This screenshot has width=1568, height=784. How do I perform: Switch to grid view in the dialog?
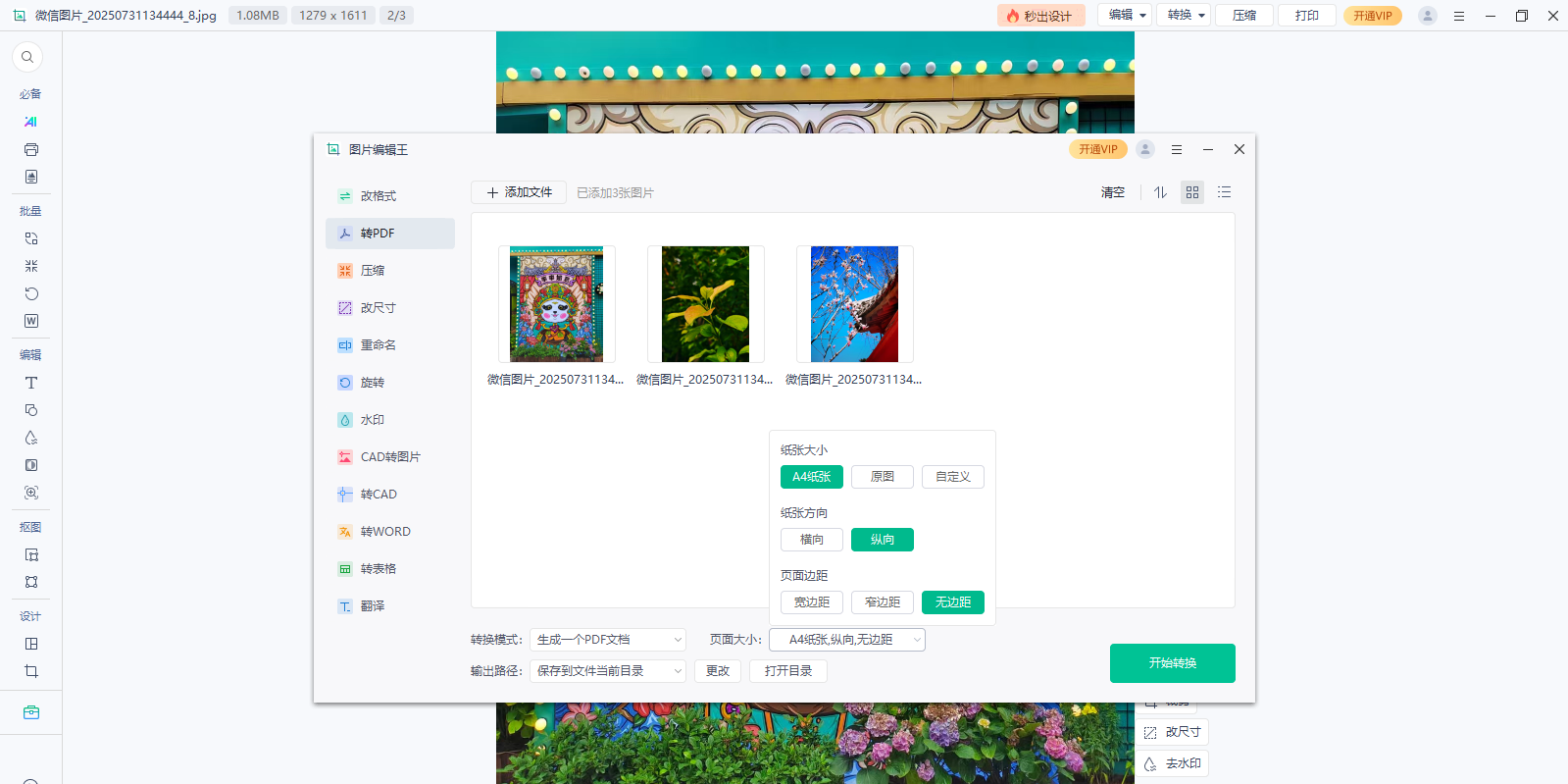pos(1192,192)
